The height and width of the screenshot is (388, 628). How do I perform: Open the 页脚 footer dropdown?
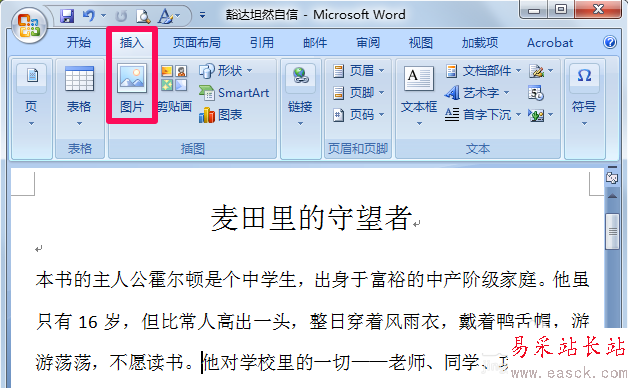(x=359, y=93)
